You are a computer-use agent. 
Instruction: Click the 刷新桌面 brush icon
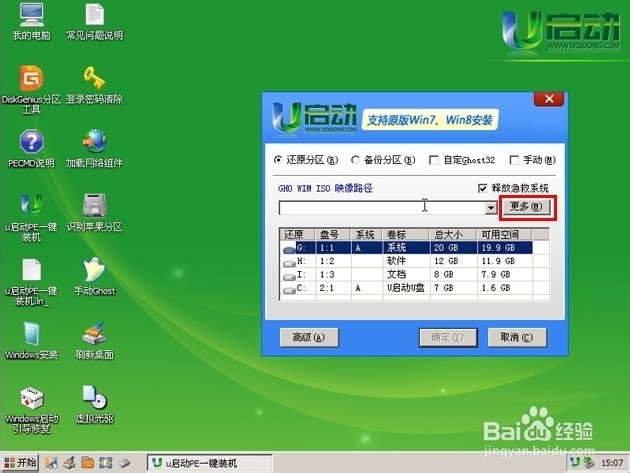point(95,341)
